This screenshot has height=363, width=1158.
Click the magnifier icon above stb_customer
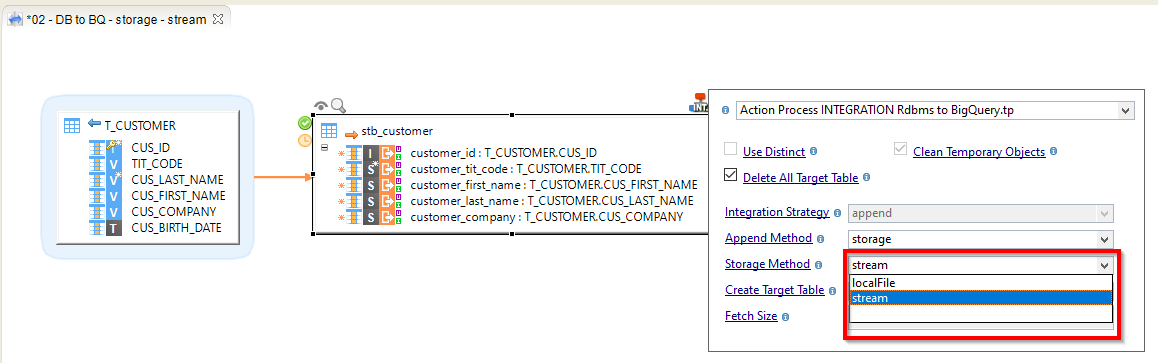point(338,106)
